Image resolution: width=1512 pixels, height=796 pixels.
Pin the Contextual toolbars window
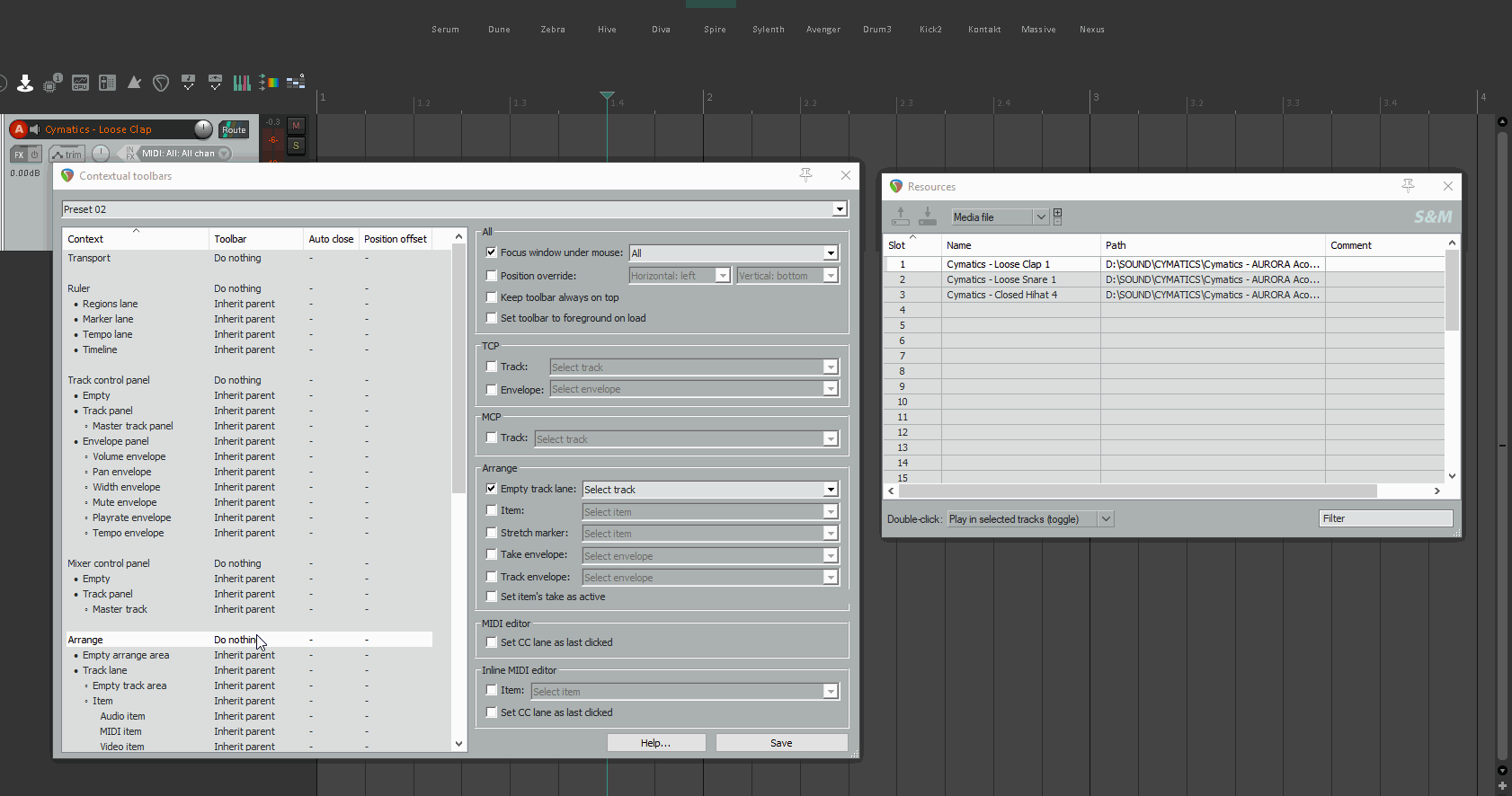(805, 175)
